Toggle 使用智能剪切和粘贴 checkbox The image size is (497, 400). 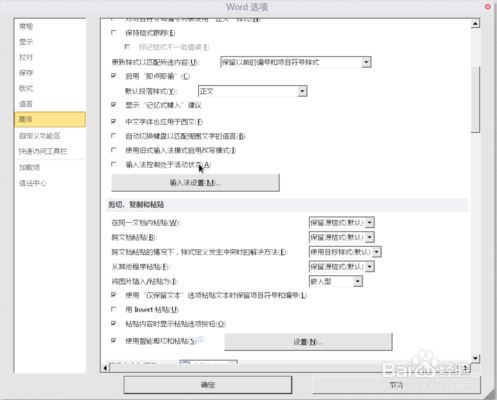point(114,341)
